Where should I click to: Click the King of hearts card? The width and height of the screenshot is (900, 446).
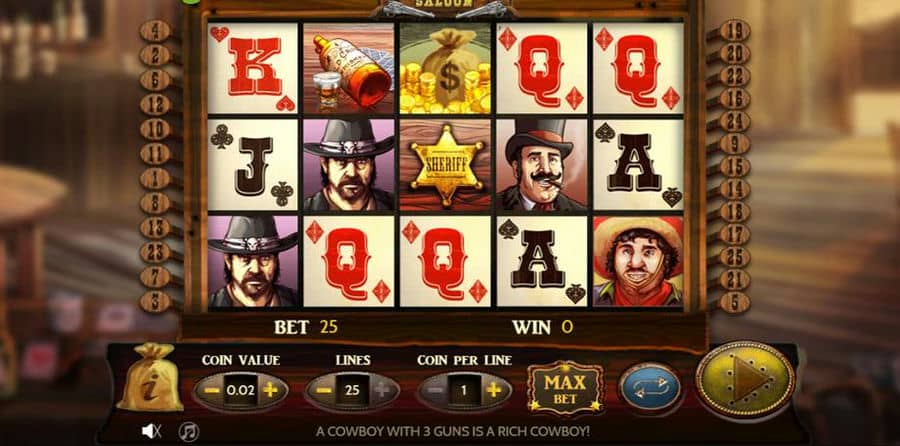pyautogui.click(x=253, y=68)
